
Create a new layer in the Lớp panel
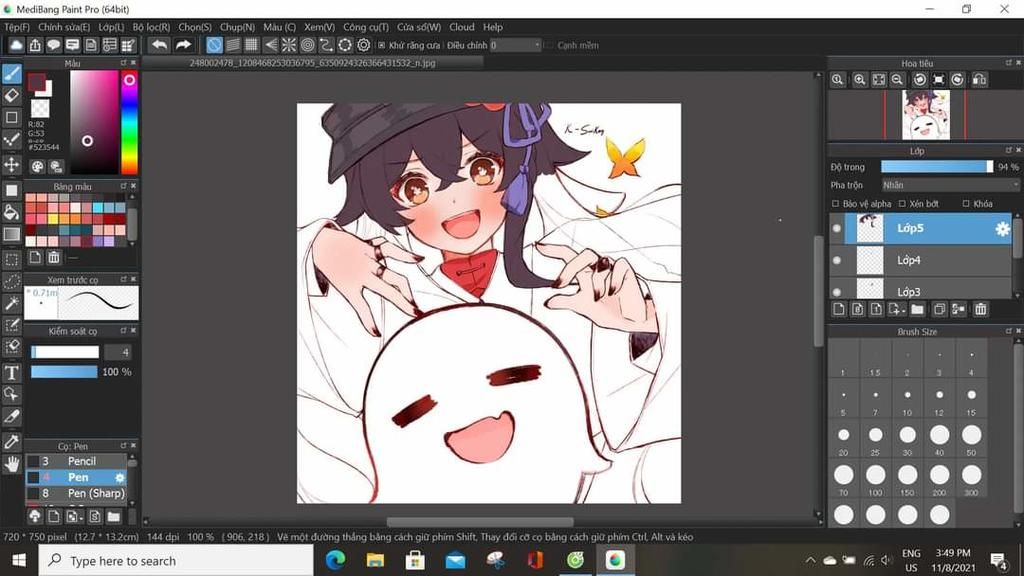point(839,308)
